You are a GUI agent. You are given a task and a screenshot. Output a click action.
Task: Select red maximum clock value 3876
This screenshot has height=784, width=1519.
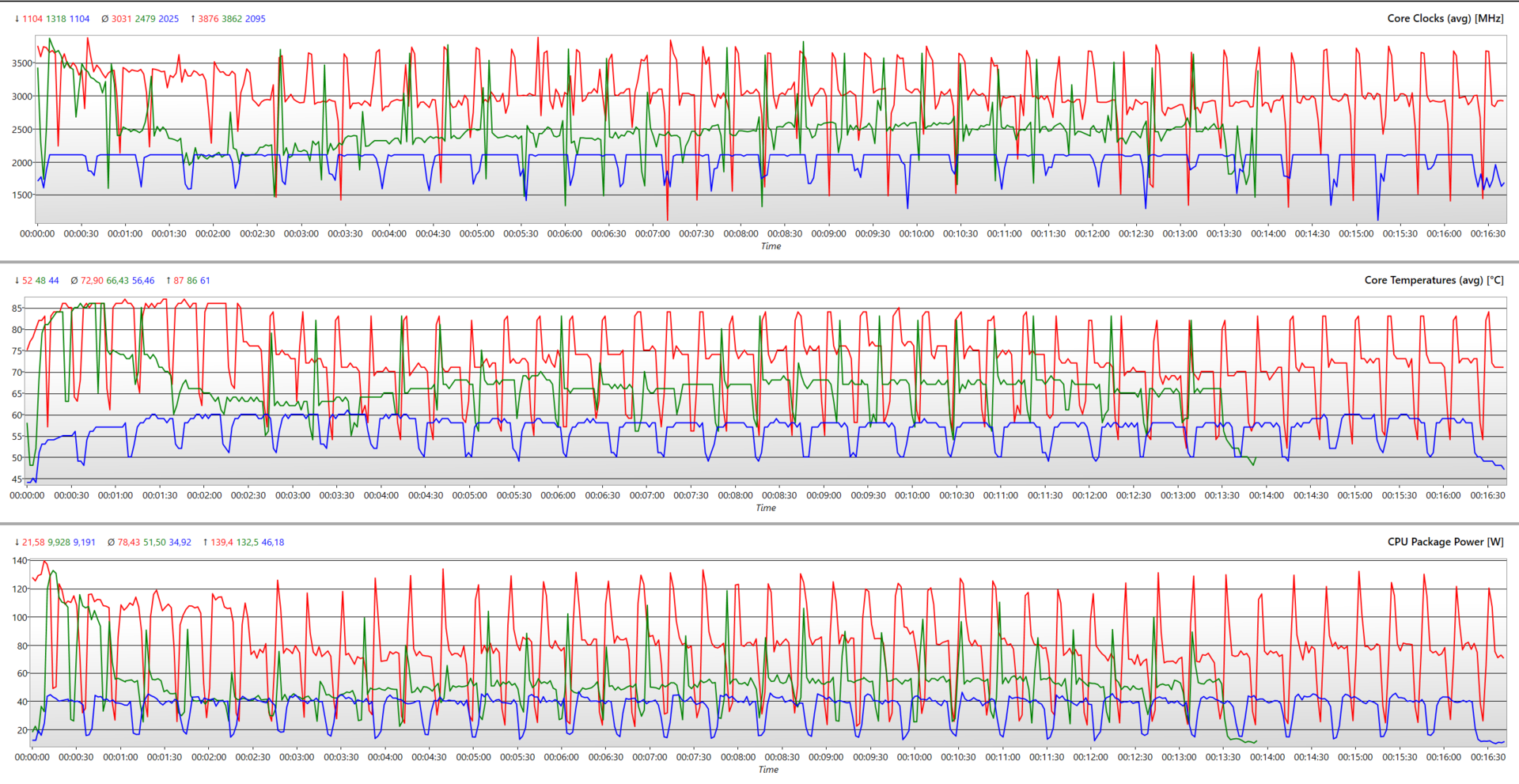(208, 19)
